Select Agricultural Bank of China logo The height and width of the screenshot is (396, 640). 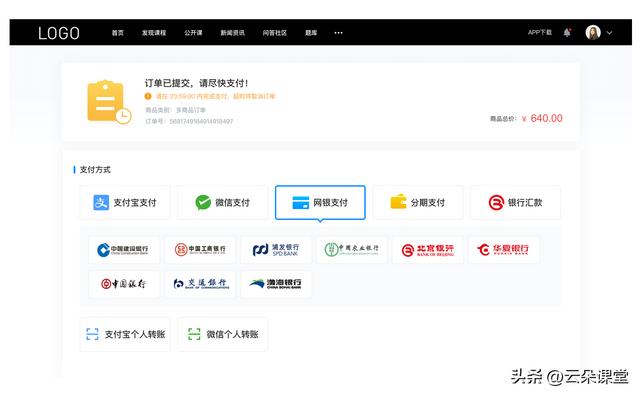(x=352, y=249)
